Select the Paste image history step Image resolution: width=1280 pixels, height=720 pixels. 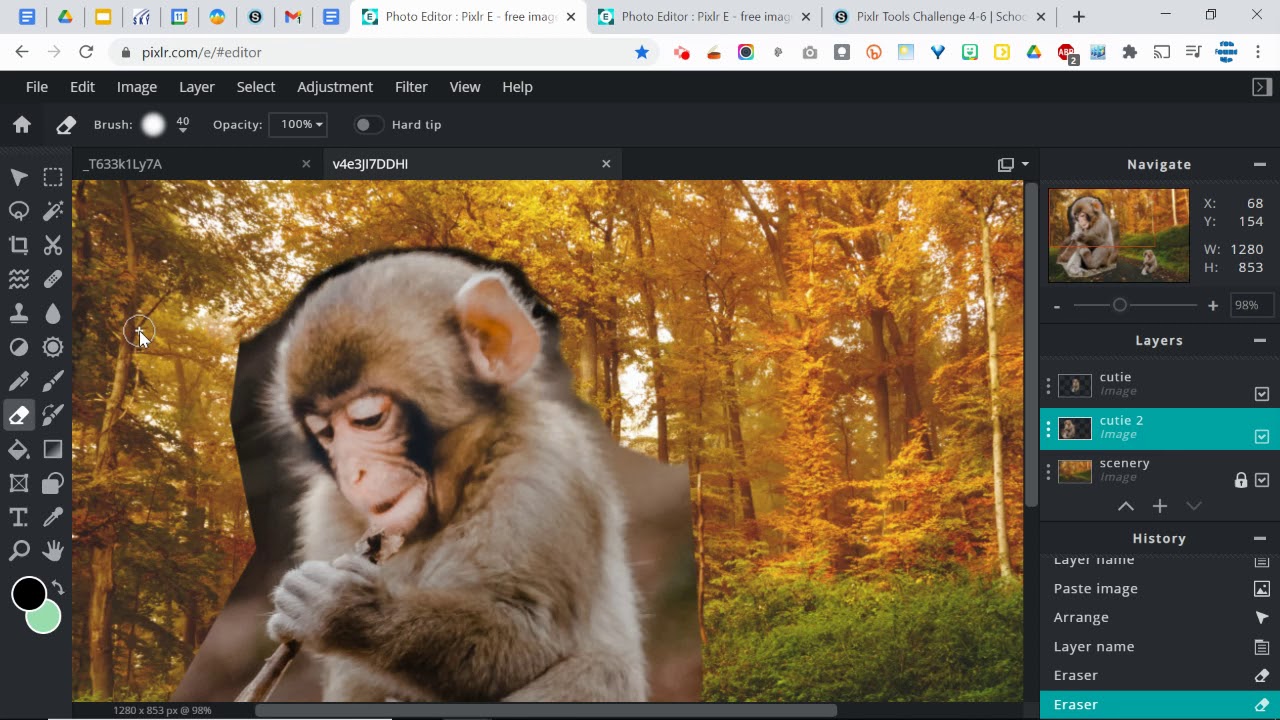[x=1159, y=588]
